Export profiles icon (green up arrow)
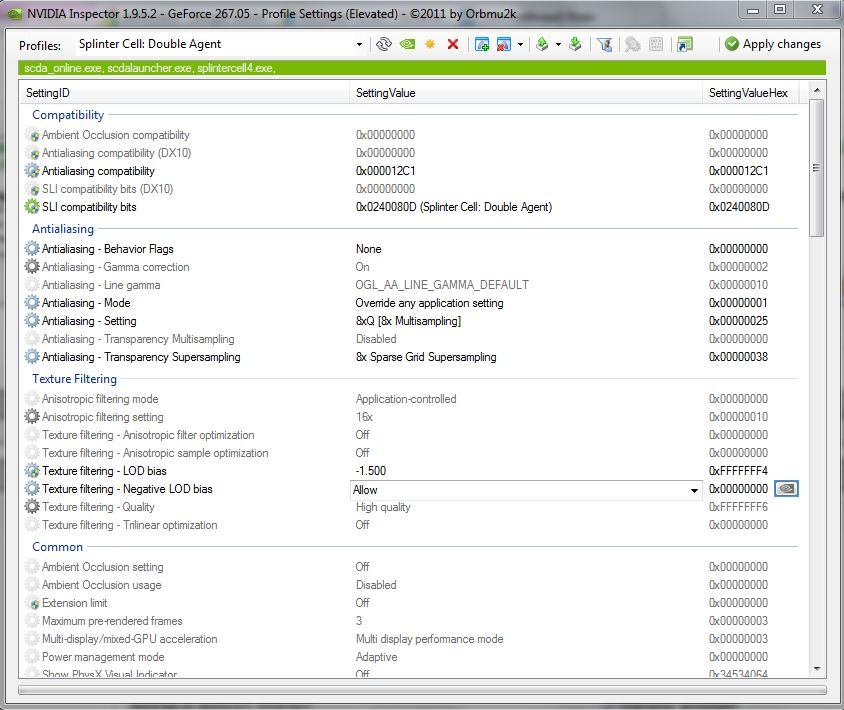This screenshot has height=710, width=844. click(x=543, y=44)
